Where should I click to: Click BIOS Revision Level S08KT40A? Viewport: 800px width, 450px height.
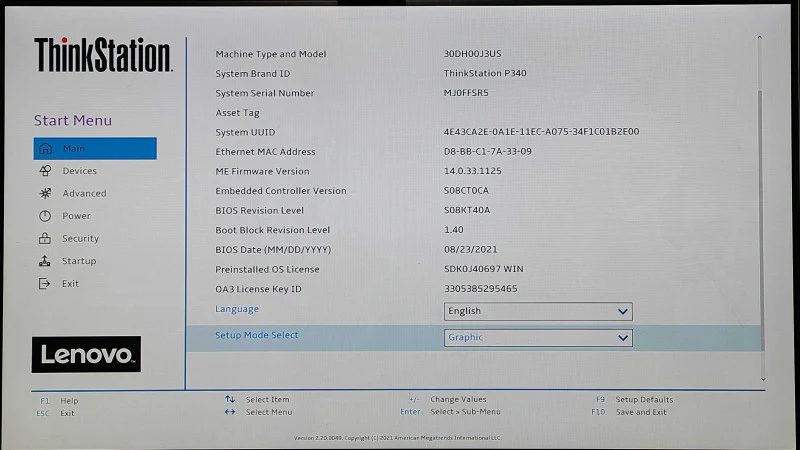click(x=467, y=210)
